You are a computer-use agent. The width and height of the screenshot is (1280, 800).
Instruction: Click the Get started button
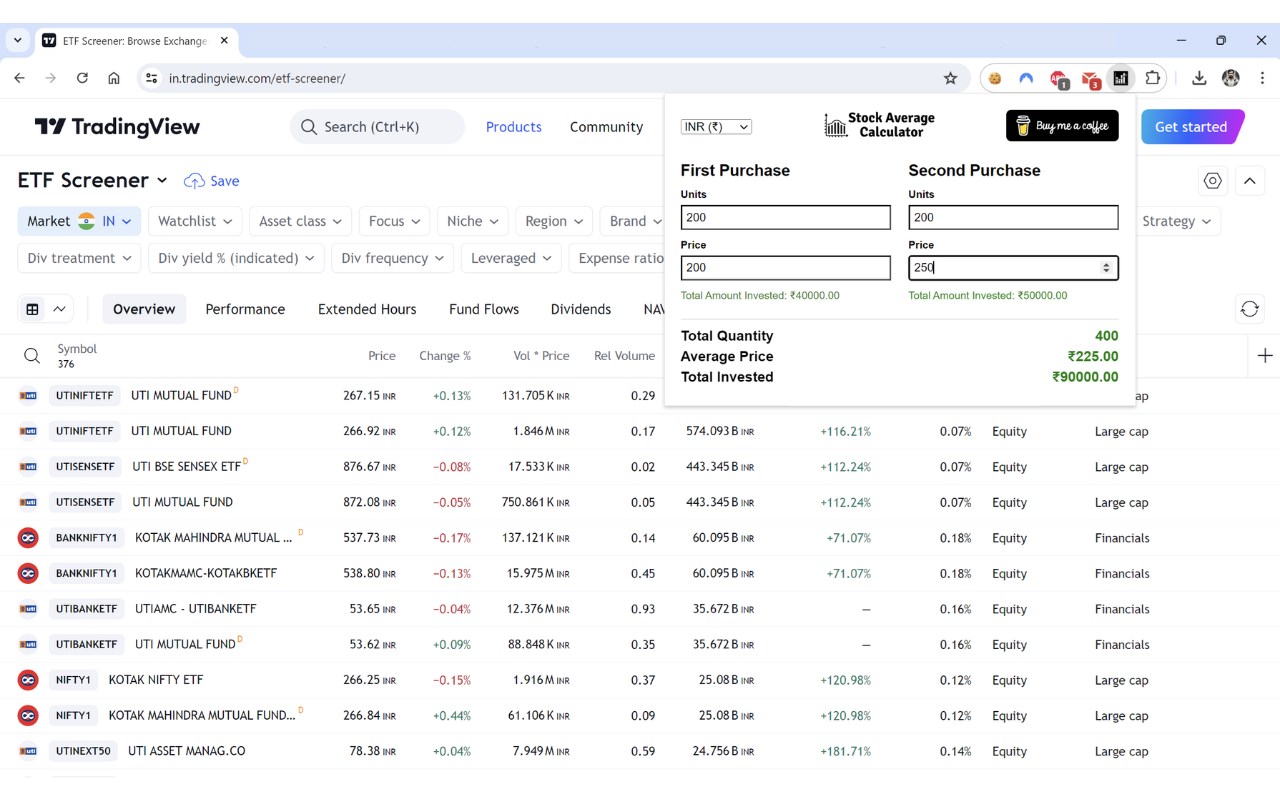pos(1191,127)
